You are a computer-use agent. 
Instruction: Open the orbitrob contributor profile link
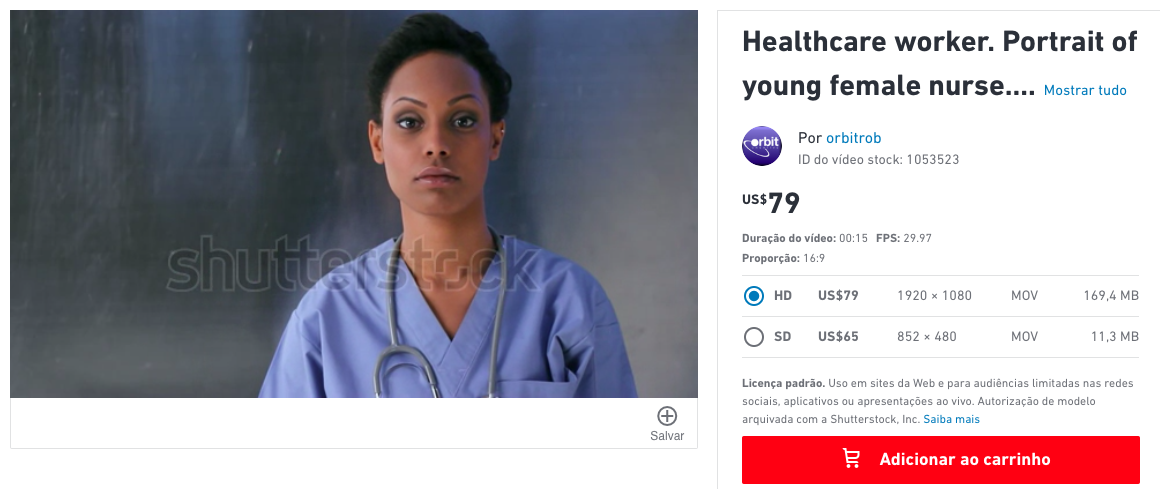tap(854, 138)
